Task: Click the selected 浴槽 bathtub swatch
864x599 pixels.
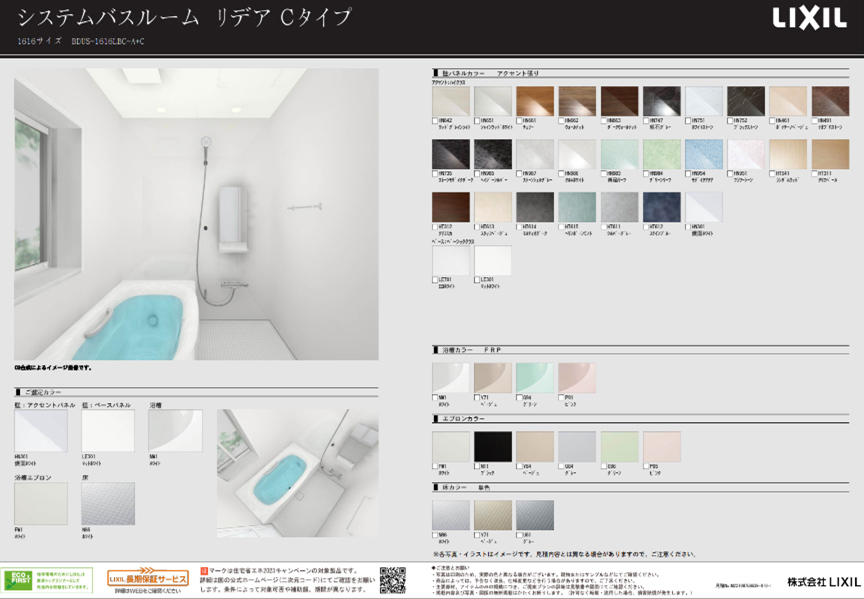Action: (175, 431)
